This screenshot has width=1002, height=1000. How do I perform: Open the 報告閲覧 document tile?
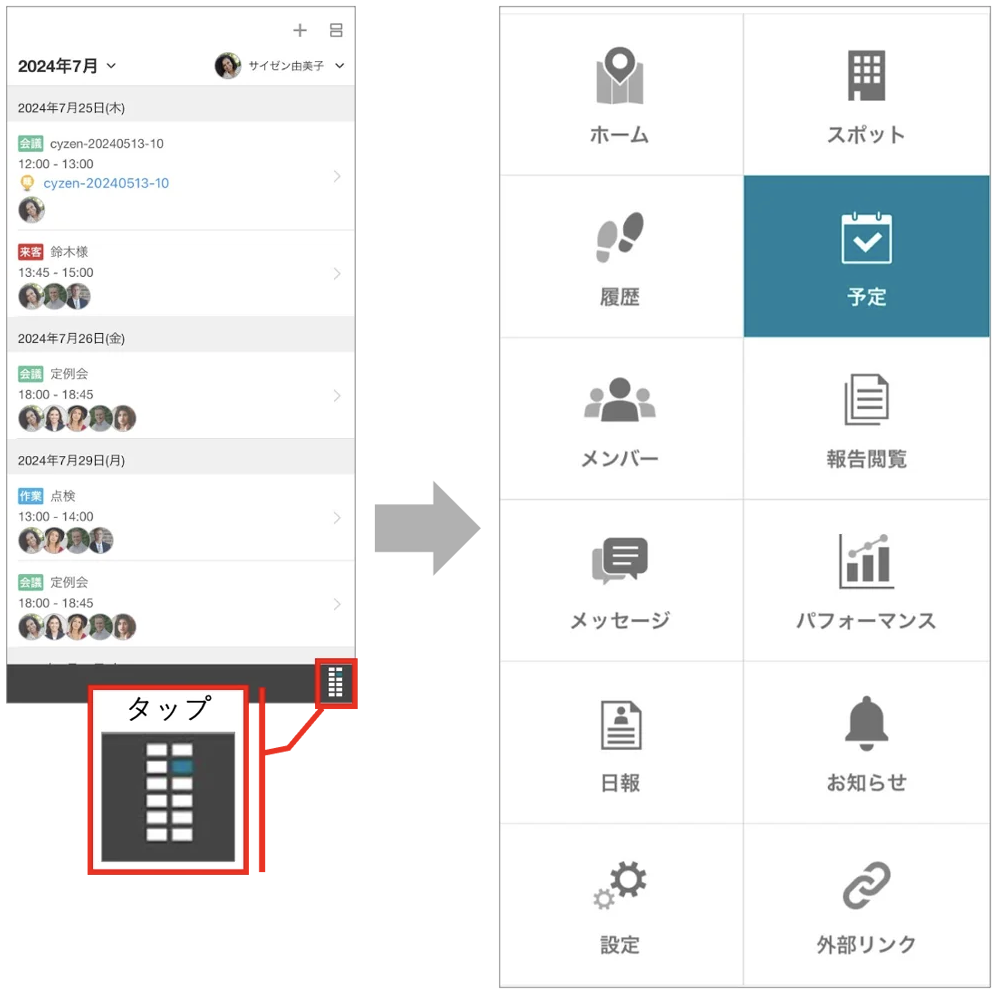point(866,419)
